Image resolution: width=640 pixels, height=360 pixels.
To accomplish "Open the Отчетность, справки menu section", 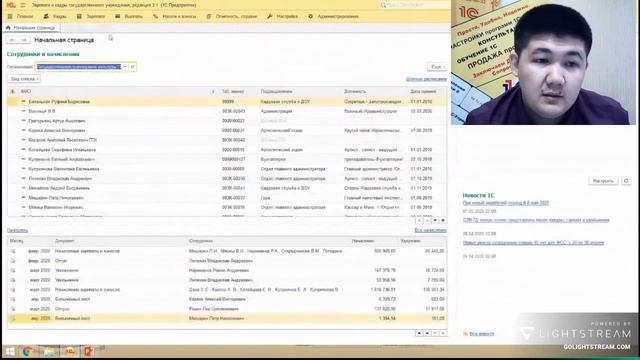I will click(232, 16).
